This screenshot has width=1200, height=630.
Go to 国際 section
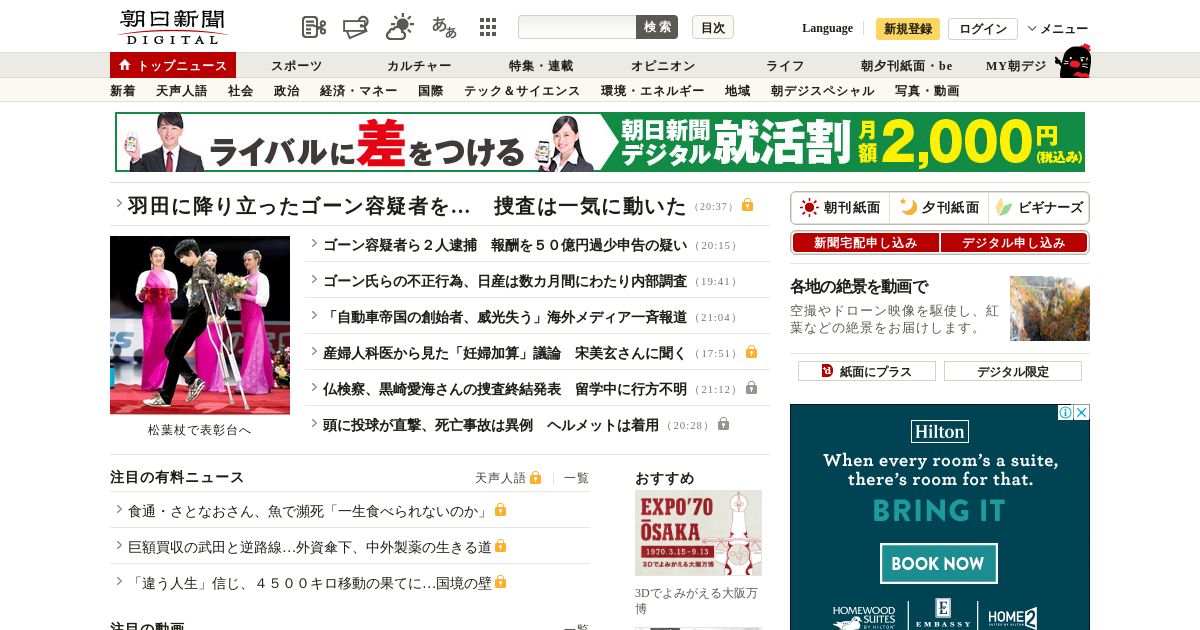(x=431, y=91)
